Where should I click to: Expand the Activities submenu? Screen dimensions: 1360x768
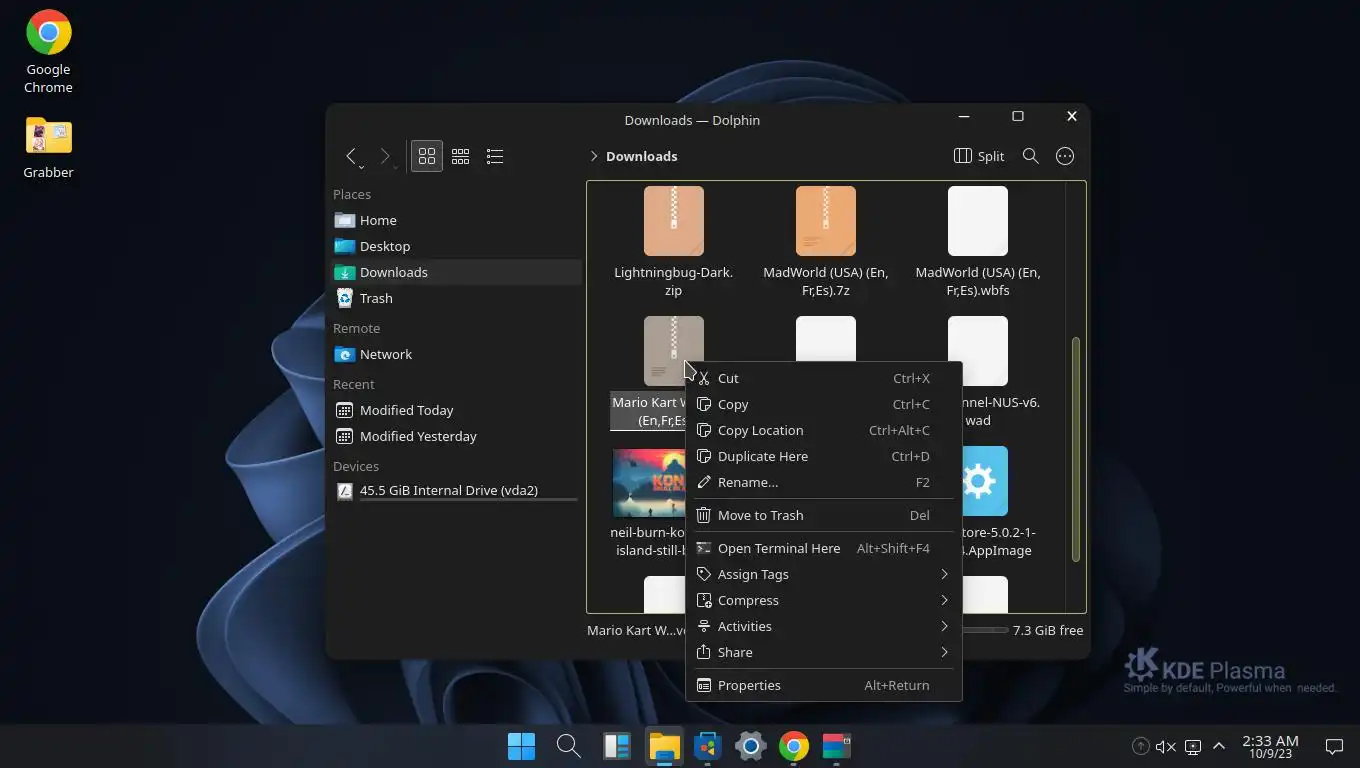click(x=823, y=626)
